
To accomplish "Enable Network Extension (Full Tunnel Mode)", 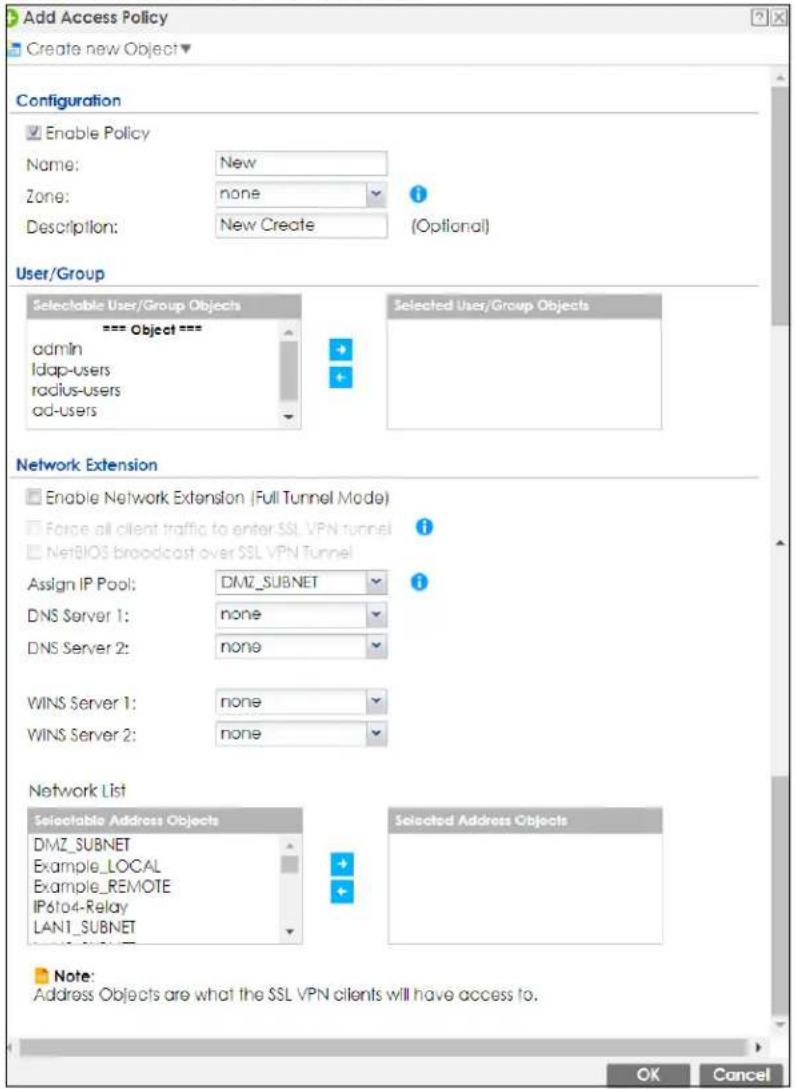I will (x=34, y=498).
